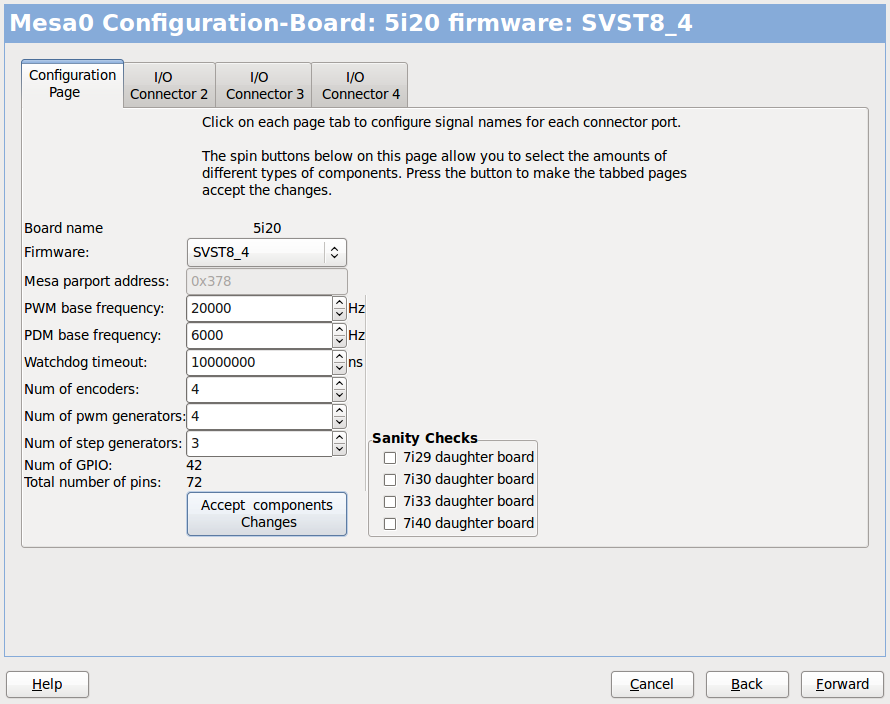The height and width of the screenshot is (704, 890).
Task: Cancel the Mesa0 configuration dialog
Action: tap(652, 684)
